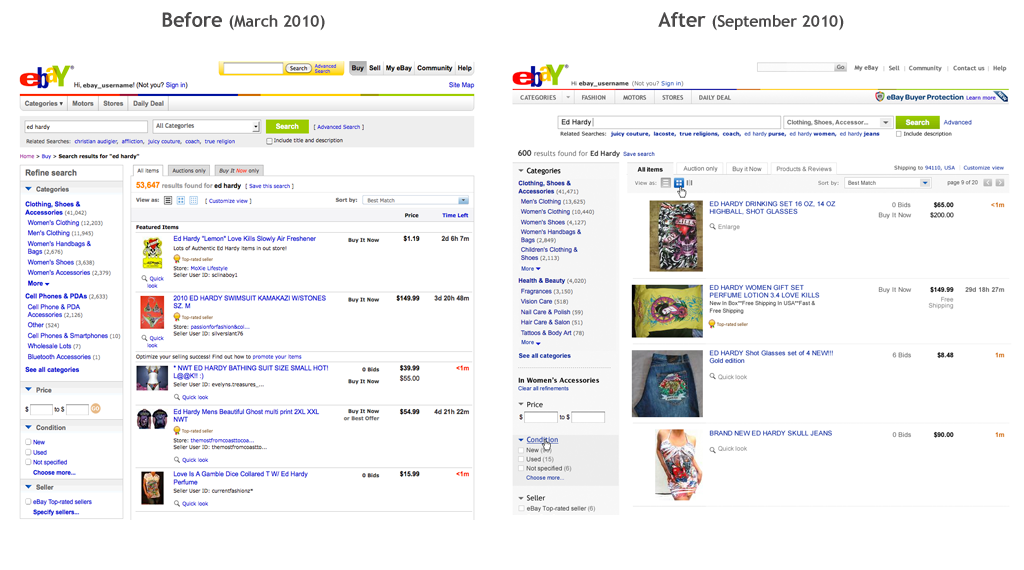This screenshot has width=1024, height=570.
Task: Select list view icon on Before page
Action: pos(168,200)
